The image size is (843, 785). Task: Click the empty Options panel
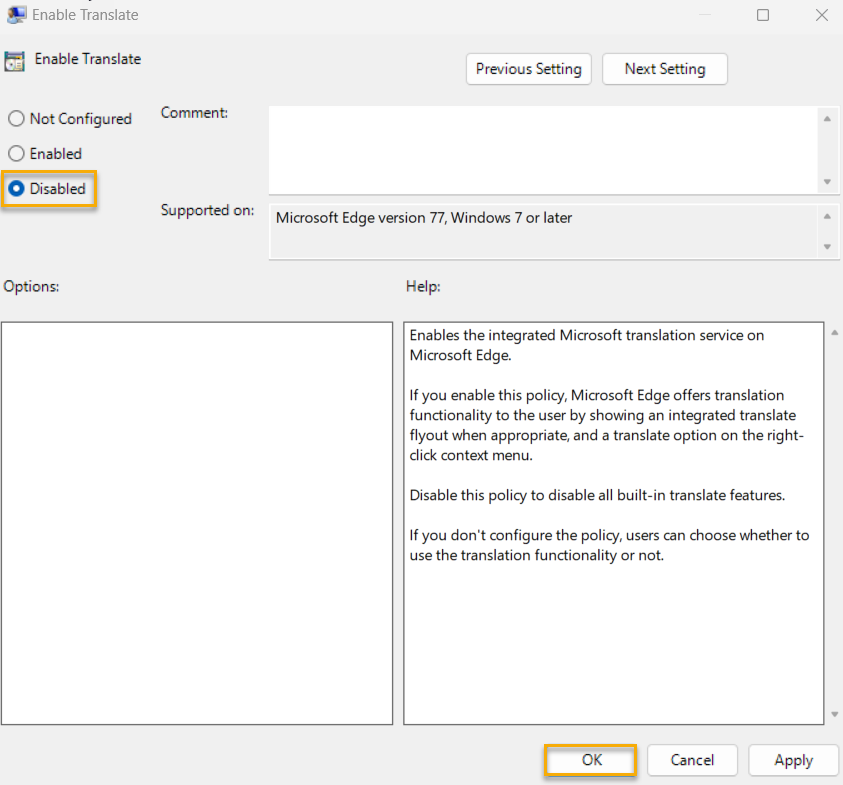pos(197,520)
